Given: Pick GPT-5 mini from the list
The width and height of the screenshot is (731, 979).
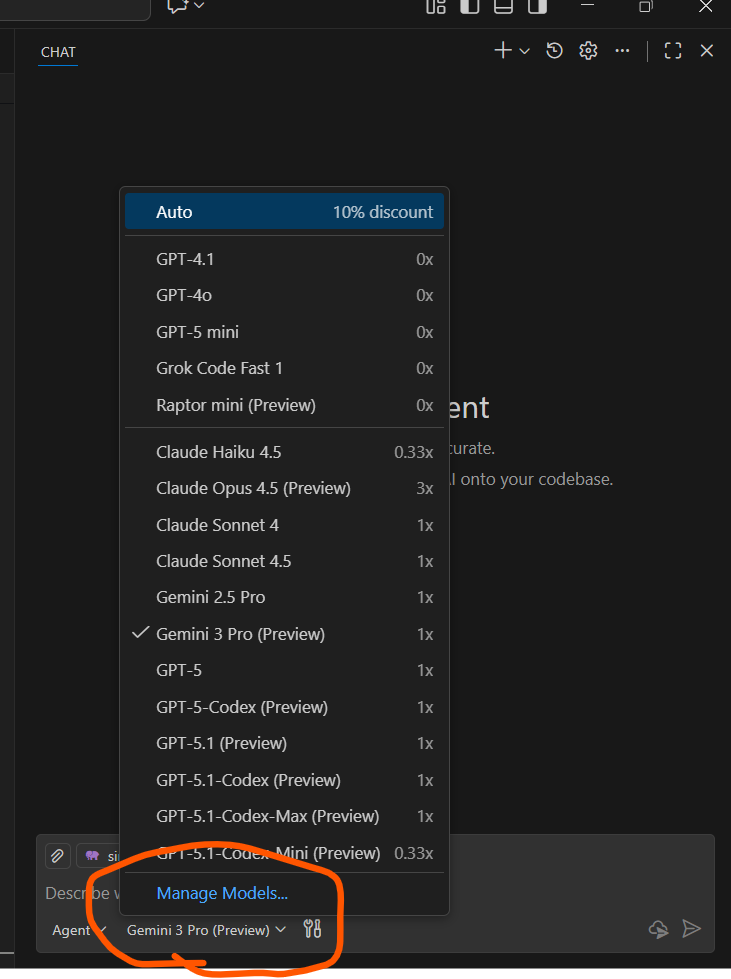Looking at the screenshot, I should pos(198,332).
